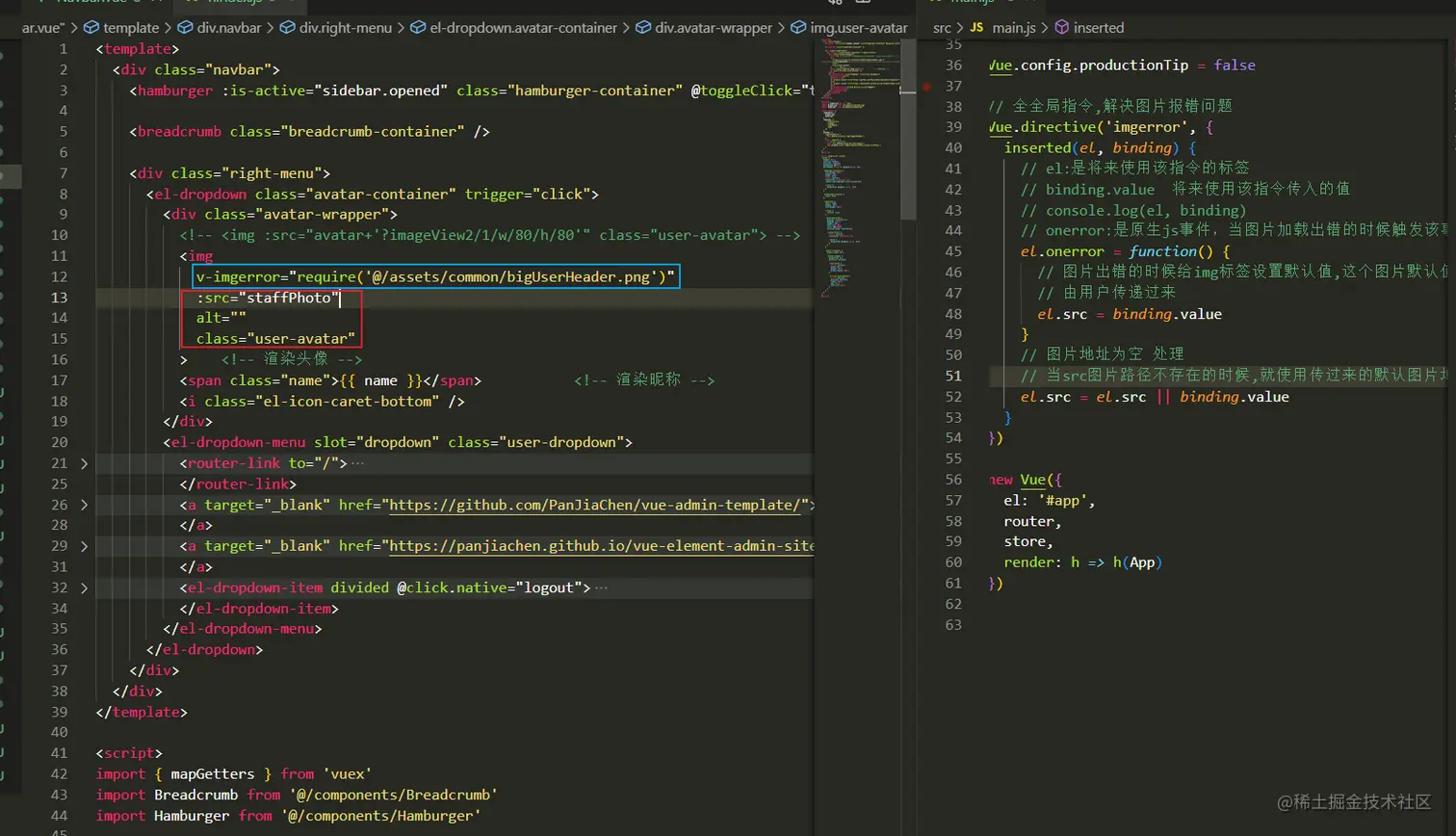
Task: Click slot="dropdown" on line 20
Action: [377, 443]
